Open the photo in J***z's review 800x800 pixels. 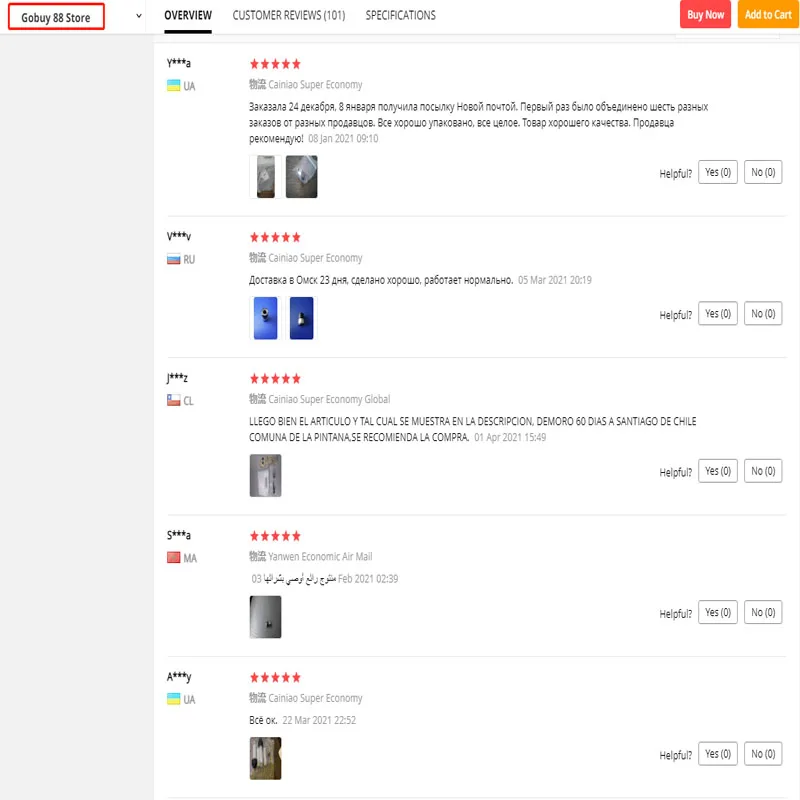(x=265, y=476)
